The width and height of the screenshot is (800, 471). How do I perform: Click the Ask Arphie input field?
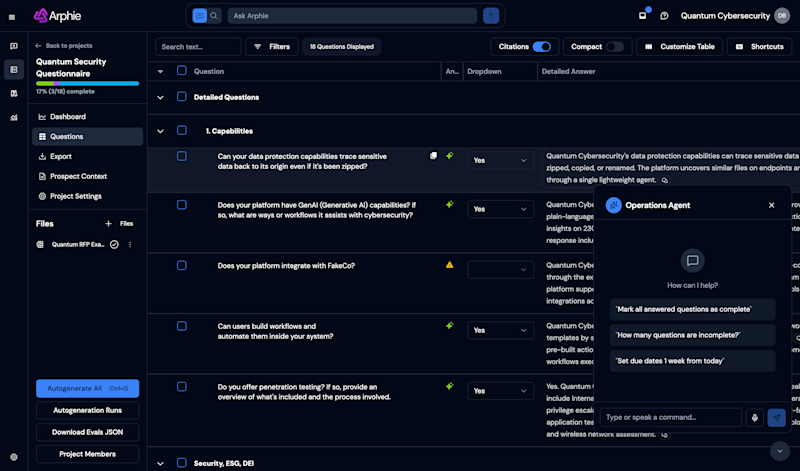tap(352, 16)
